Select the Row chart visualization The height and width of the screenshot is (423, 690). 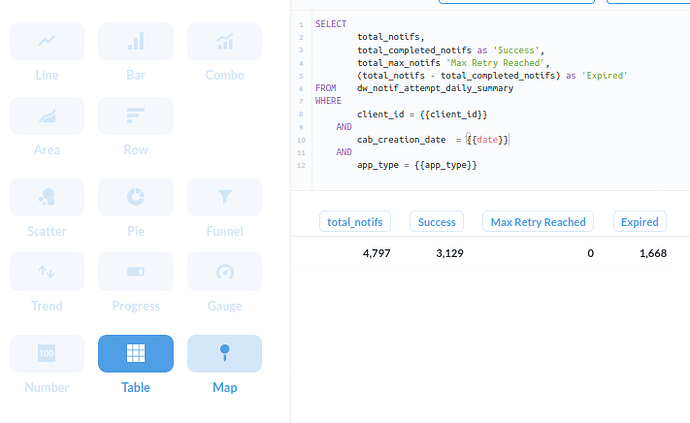click(x=136, y=116)
